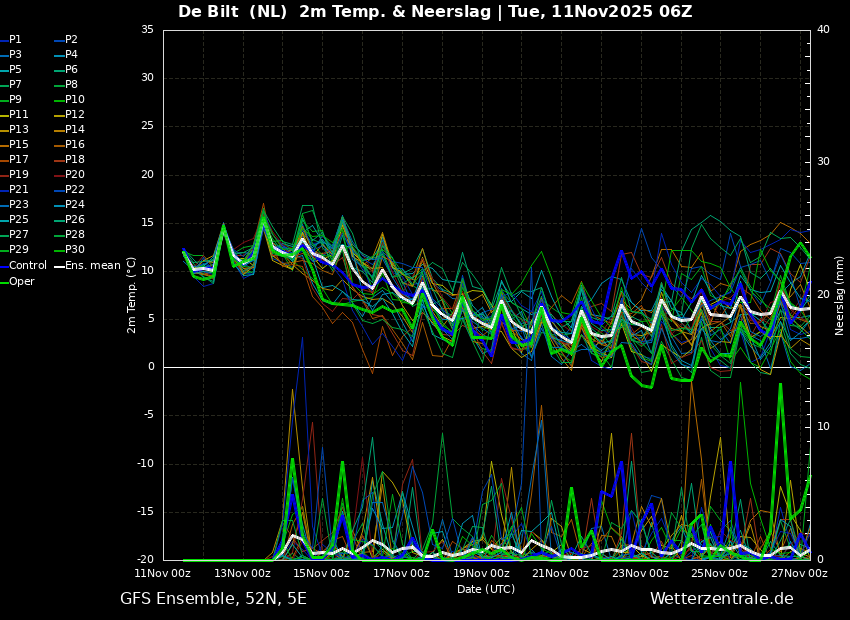Screen dimensions: 850x620
Task: Click the Oper legend entry
Action: [17, 281]
